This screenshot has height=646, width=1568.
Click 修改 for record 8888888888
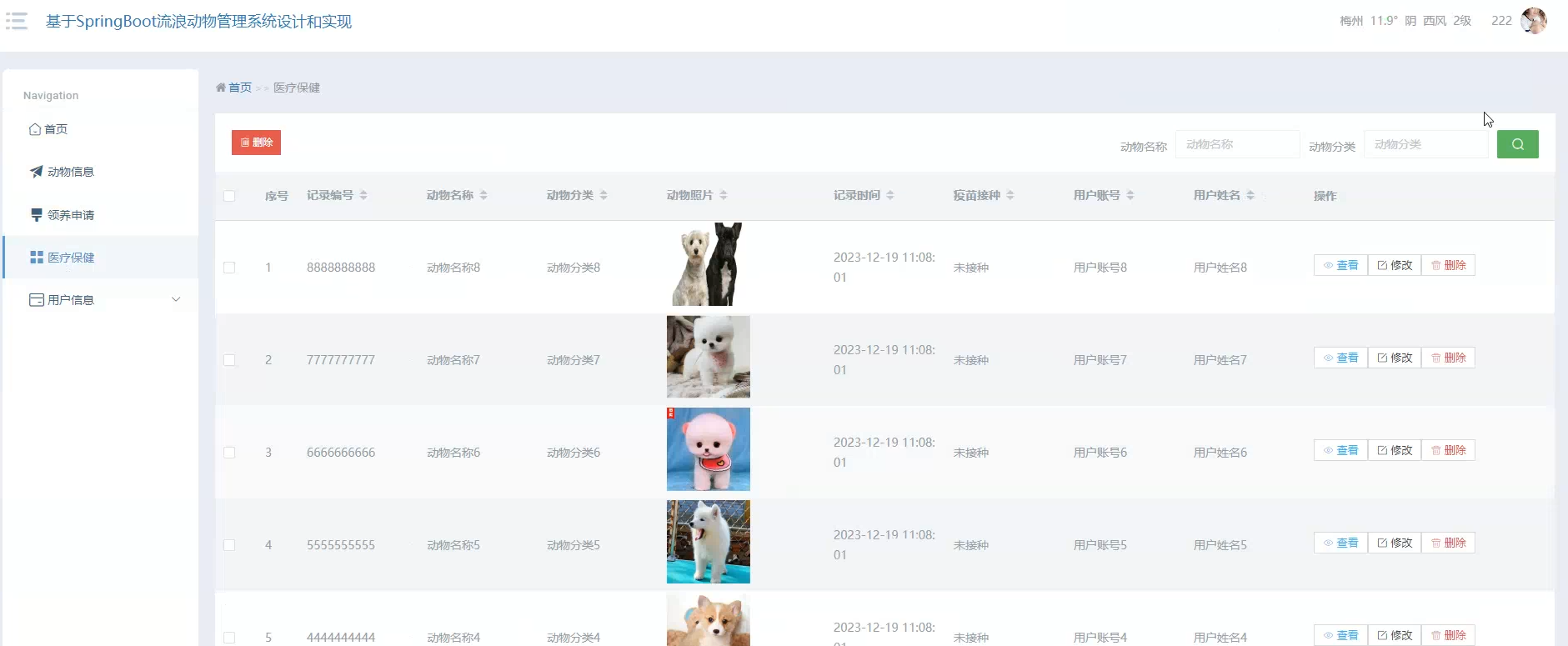[1395, 265]
